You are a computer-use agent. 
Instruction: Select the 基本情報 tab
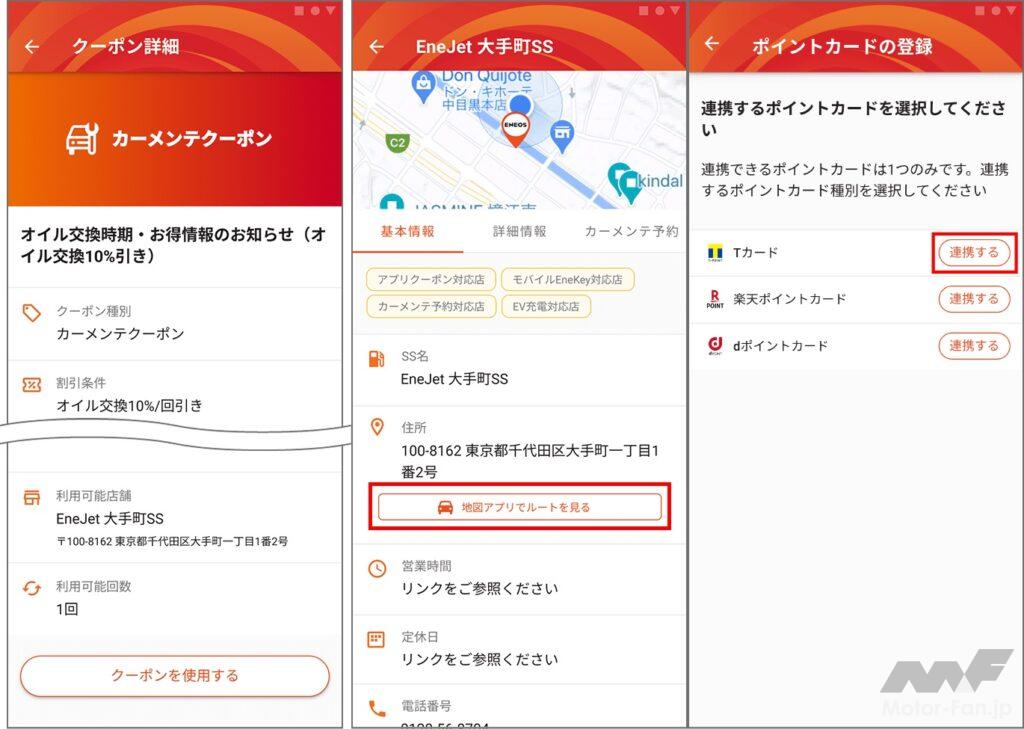408,231
